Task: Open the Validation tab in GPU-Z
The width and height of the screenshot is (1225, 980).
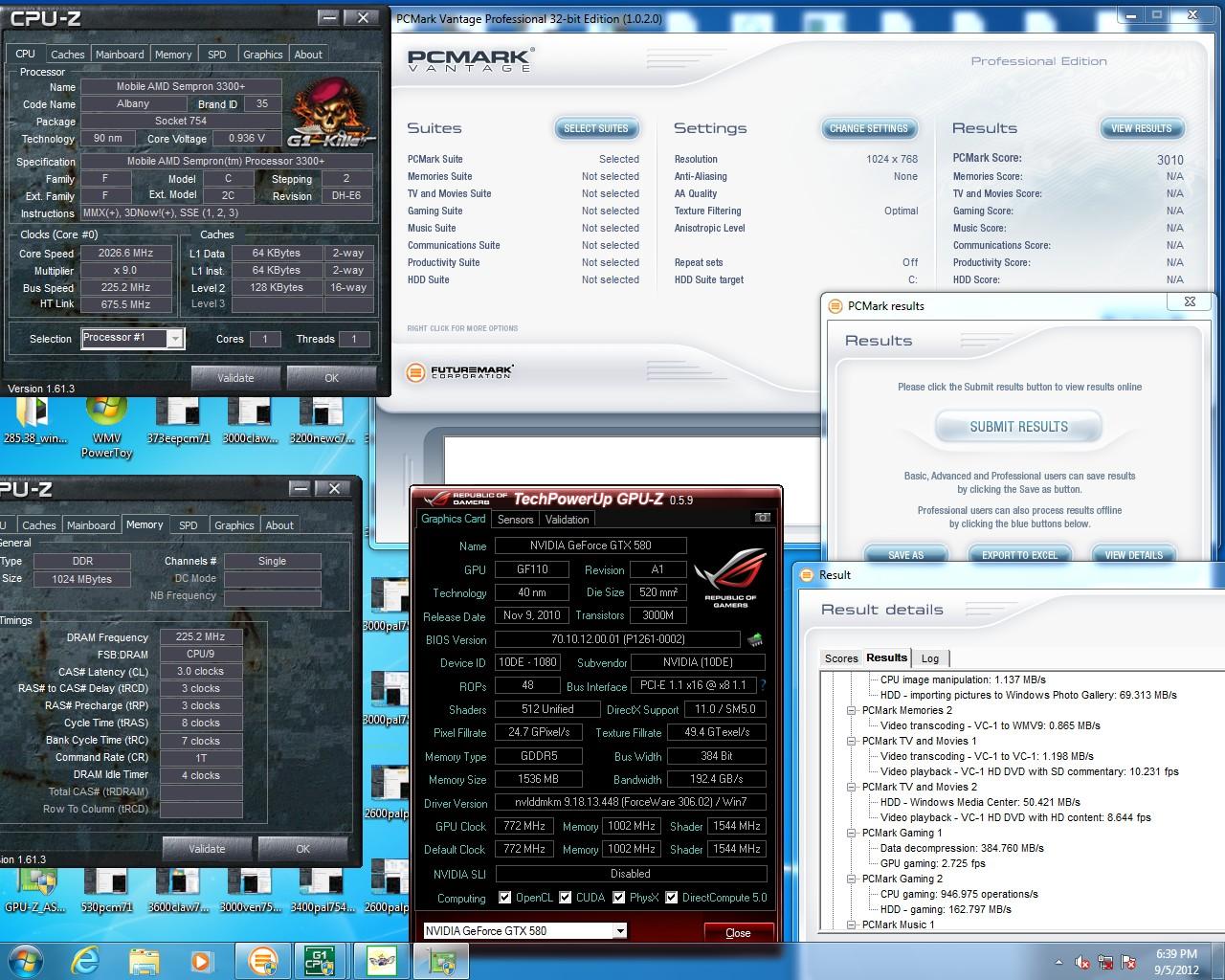Action: click(567, 520)
